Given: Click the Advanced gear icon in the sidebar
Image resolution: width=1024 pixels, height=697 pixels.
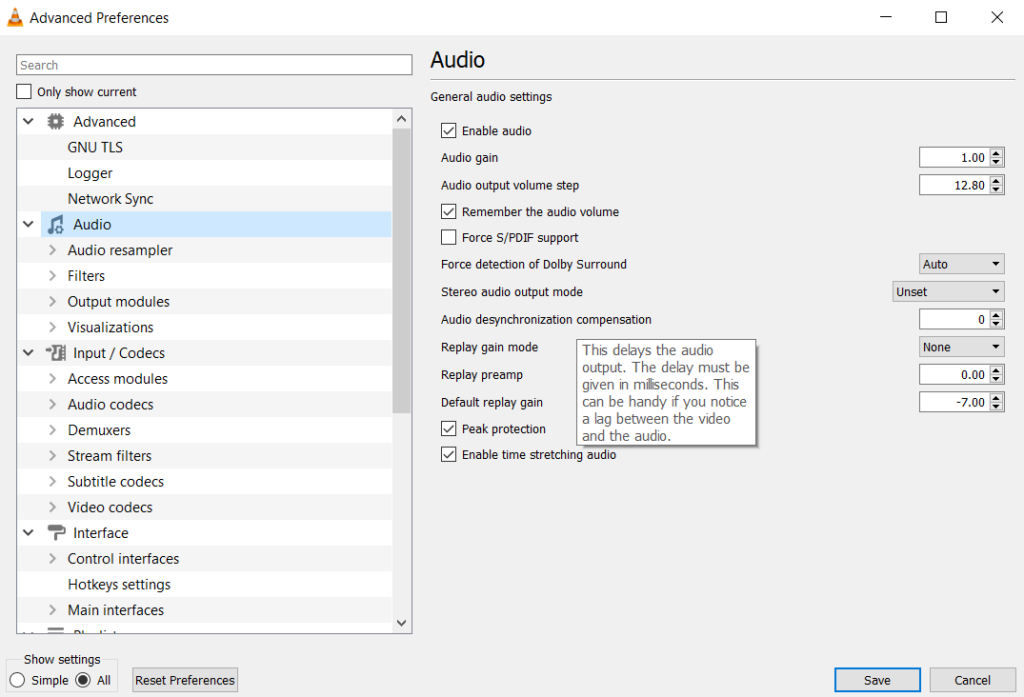Looking at the screenshot, I should coord(56,121).
